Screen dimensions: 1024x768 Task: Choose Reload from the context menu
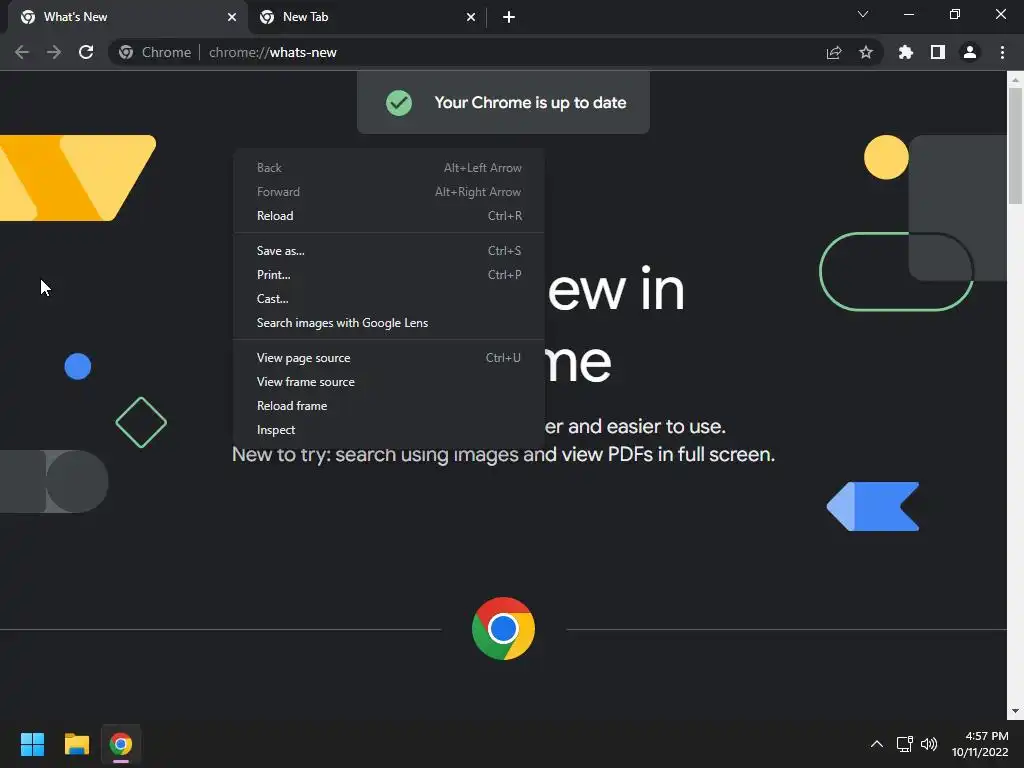(389, 216)
